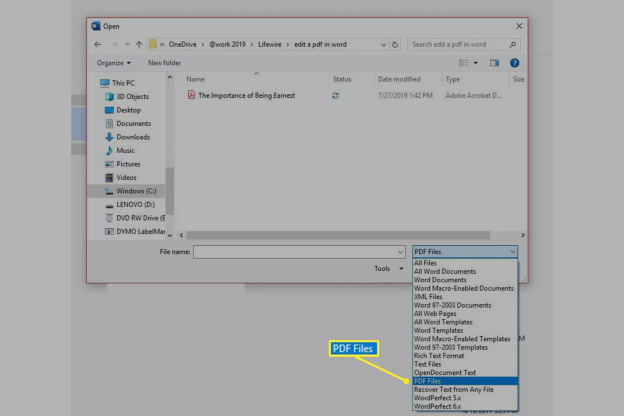The height and width of the screenshot is (416, 624).
Task: Sort files by Type column
Action: pos(452,79)
